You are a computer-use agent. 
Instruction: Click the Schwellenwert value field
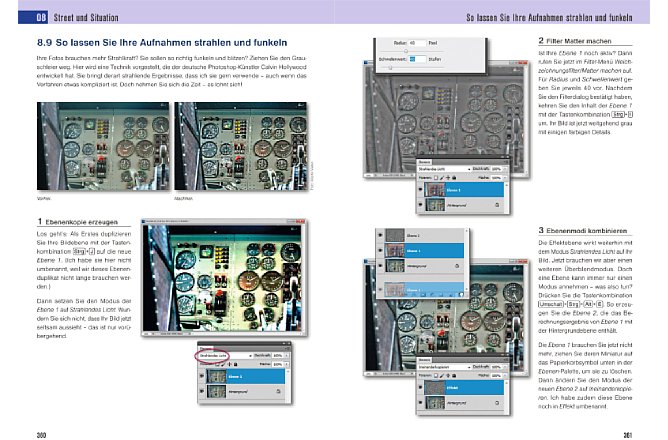click(x=417, y=59)
